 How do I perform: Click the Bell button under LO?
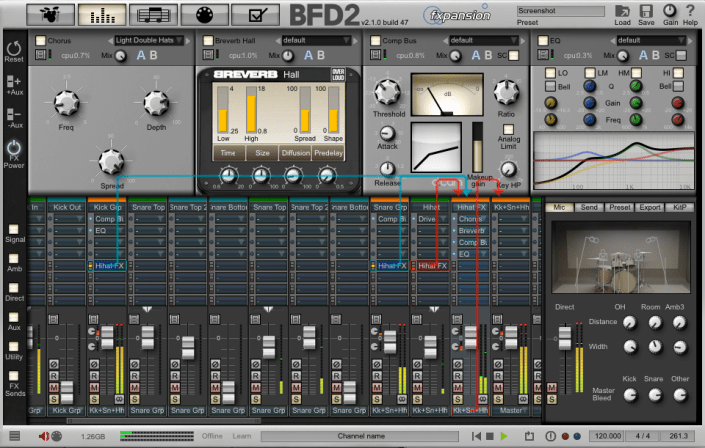coord(551,87)
